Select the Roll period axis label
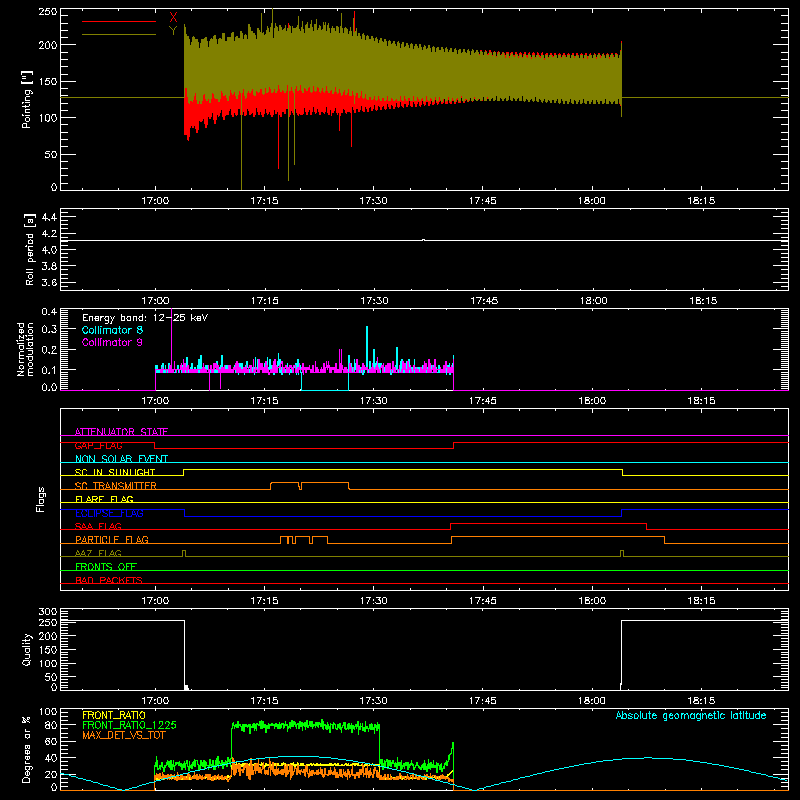 tap(30, 249)
